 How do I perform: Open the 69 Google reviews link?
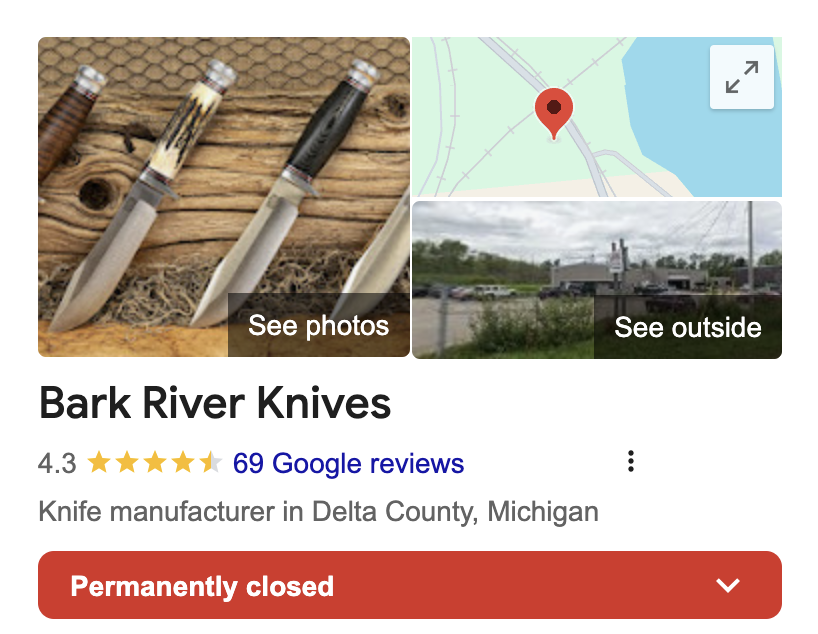click(348, 463)
